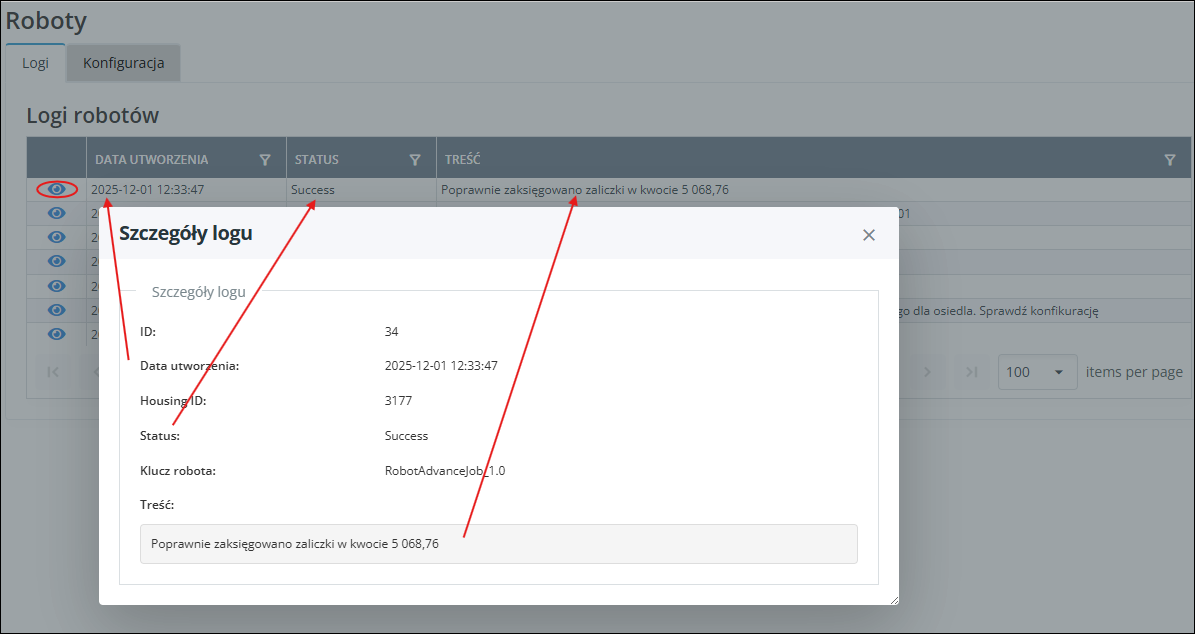Viewport: 1195px width, 634px height.
Task: Sort by Data utworzenia column header
Action: [x=152, y=159]
